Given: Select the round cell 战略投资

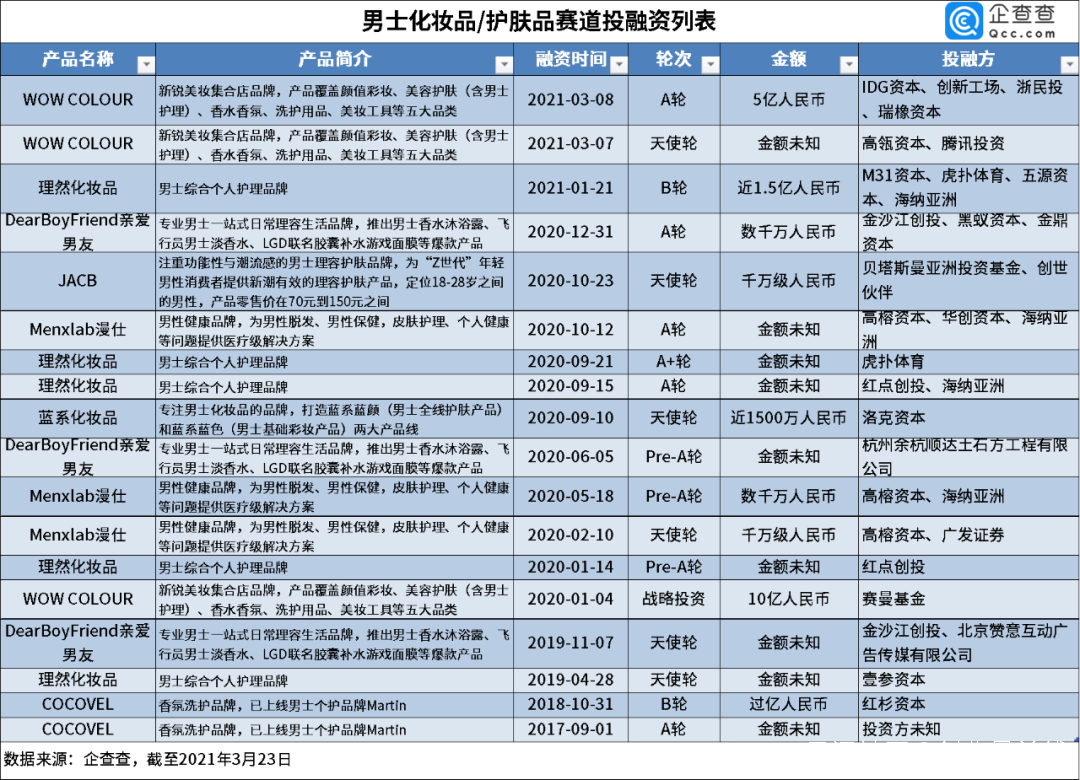Looking at the screenshot, I should point(674,599).
